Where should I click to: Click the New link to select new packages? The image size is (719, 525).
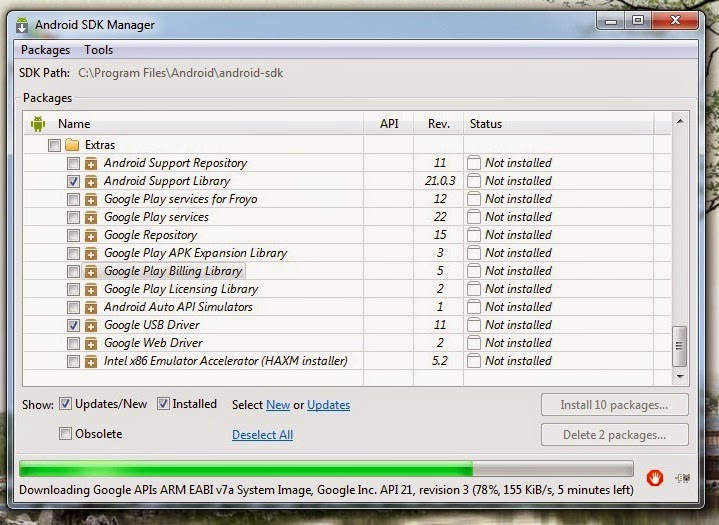click(278, 405)
